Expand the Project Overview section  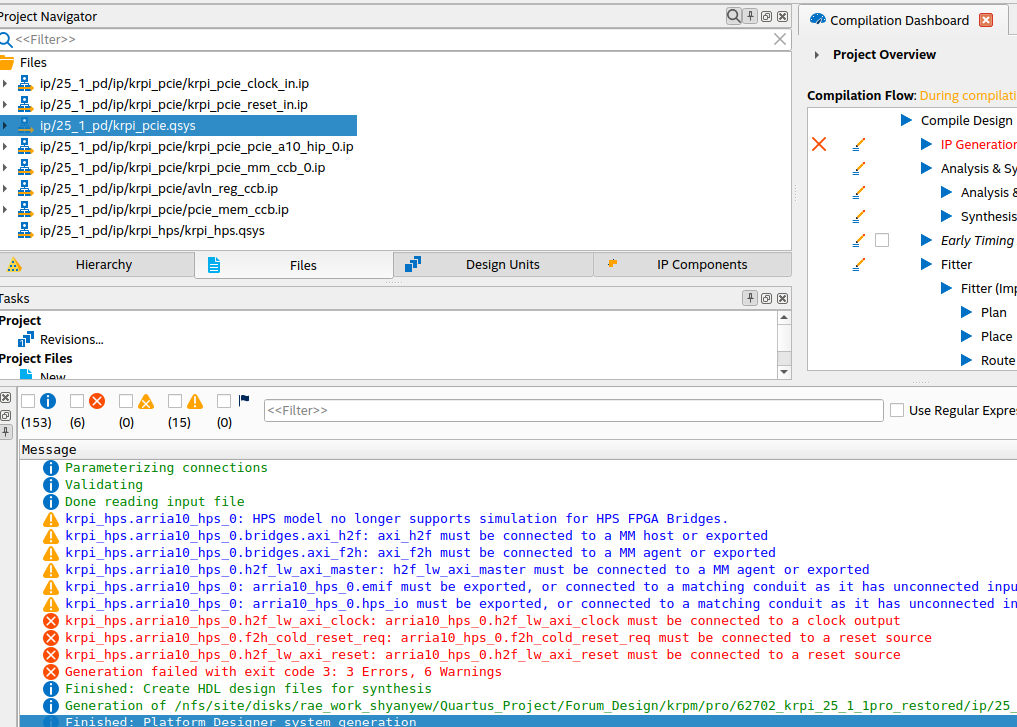tap(817, 55)
